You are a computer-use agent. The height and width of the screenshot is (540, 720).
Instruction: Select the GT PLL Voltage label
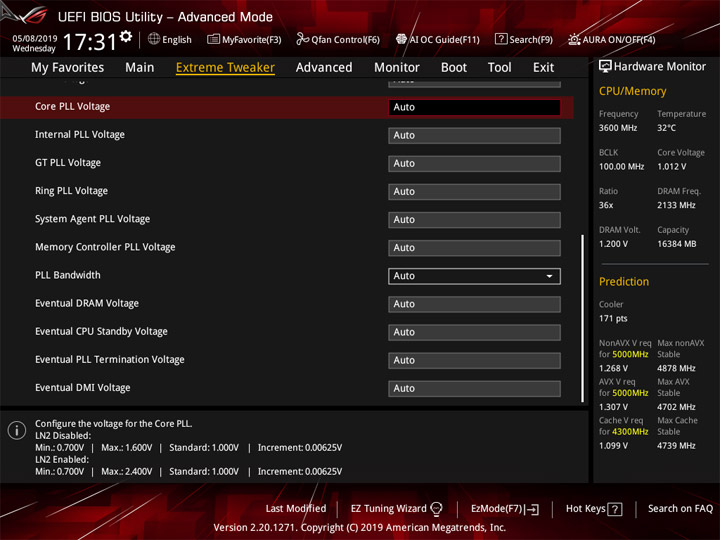click(x=68, y=163)
